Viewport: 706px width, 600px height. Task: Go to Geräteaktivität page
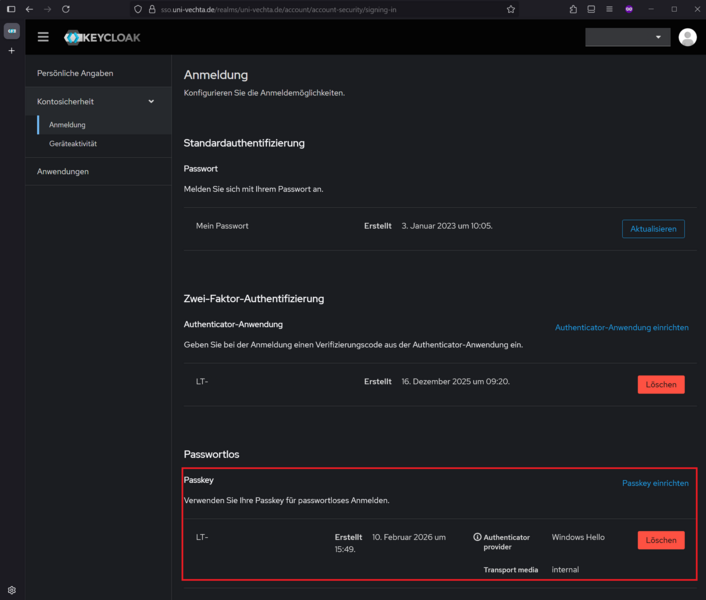(72, 144)
